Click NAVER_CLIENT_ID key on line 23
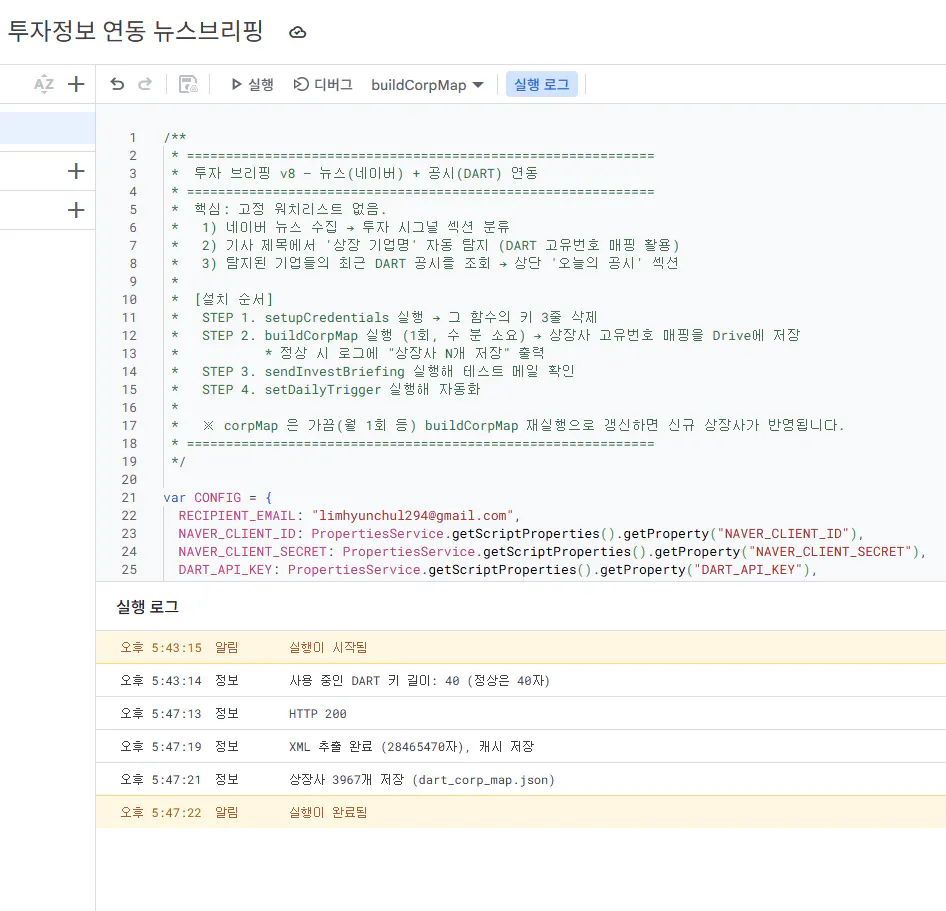The height and width of the screenshot is (911, 946). tap(237, 534)
